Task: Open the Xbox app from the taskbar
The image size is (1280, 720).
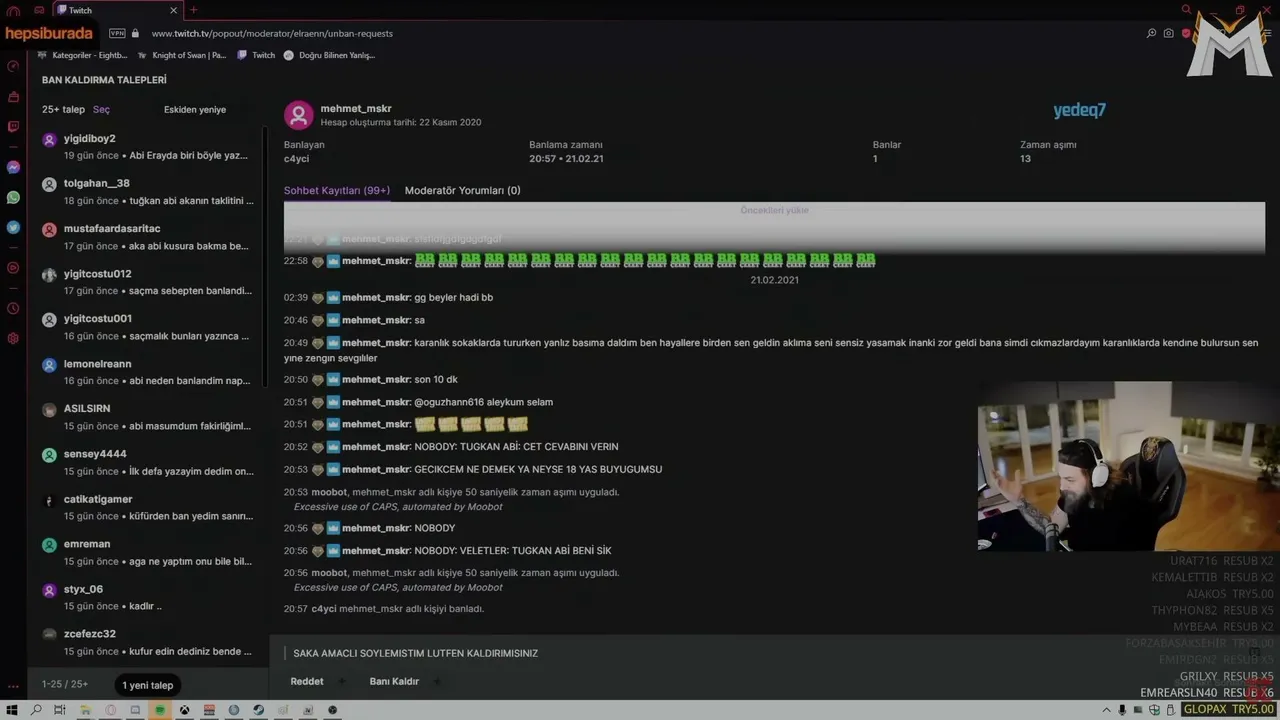Action: pyautogui.click(x=184, y=710)
